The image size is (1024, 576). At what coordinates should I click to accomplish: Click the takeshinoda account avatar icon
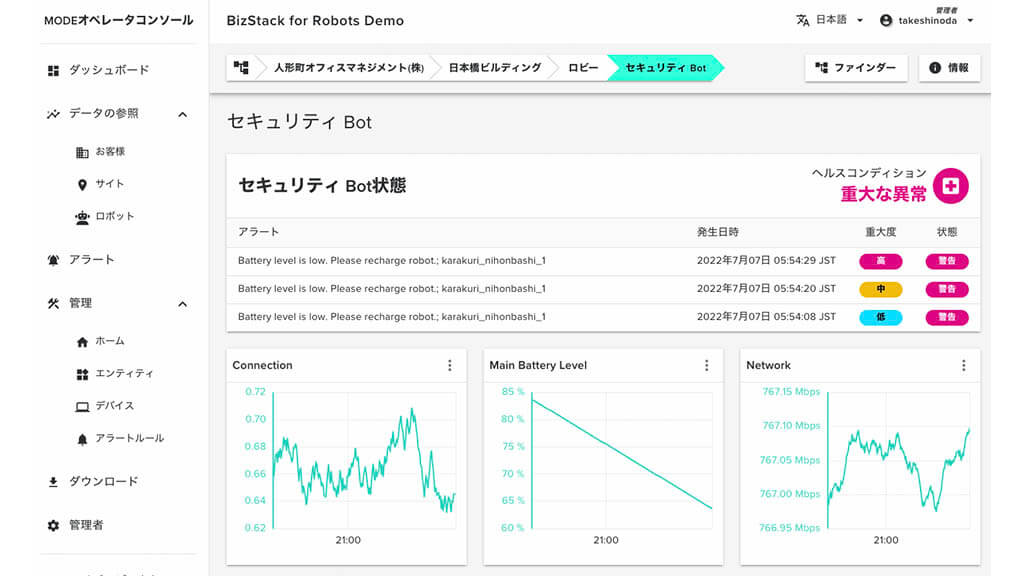(886, 20)
